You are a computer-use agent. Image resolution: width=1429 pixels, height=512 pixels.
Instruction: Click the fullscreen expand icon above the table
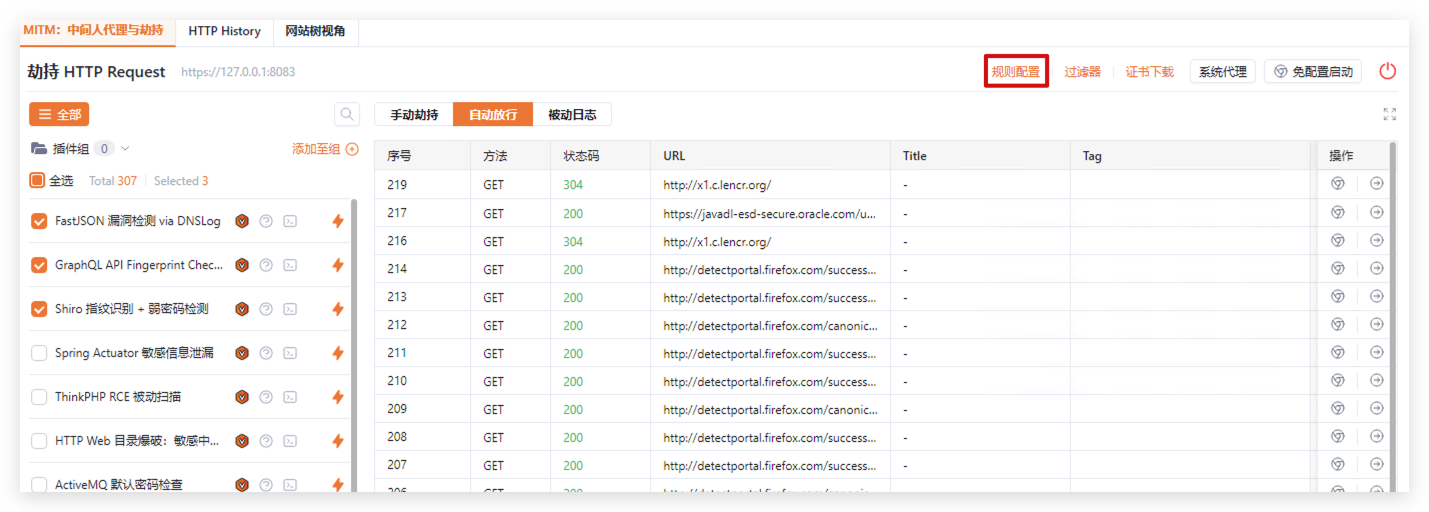(1389, 115)
